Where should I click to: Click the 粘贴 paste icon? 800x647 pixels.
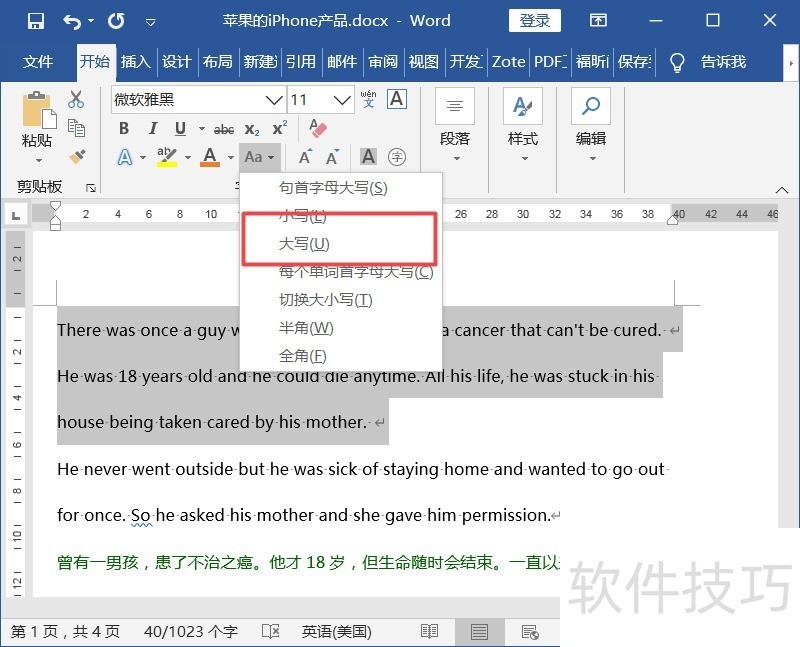tap(38, 110)
